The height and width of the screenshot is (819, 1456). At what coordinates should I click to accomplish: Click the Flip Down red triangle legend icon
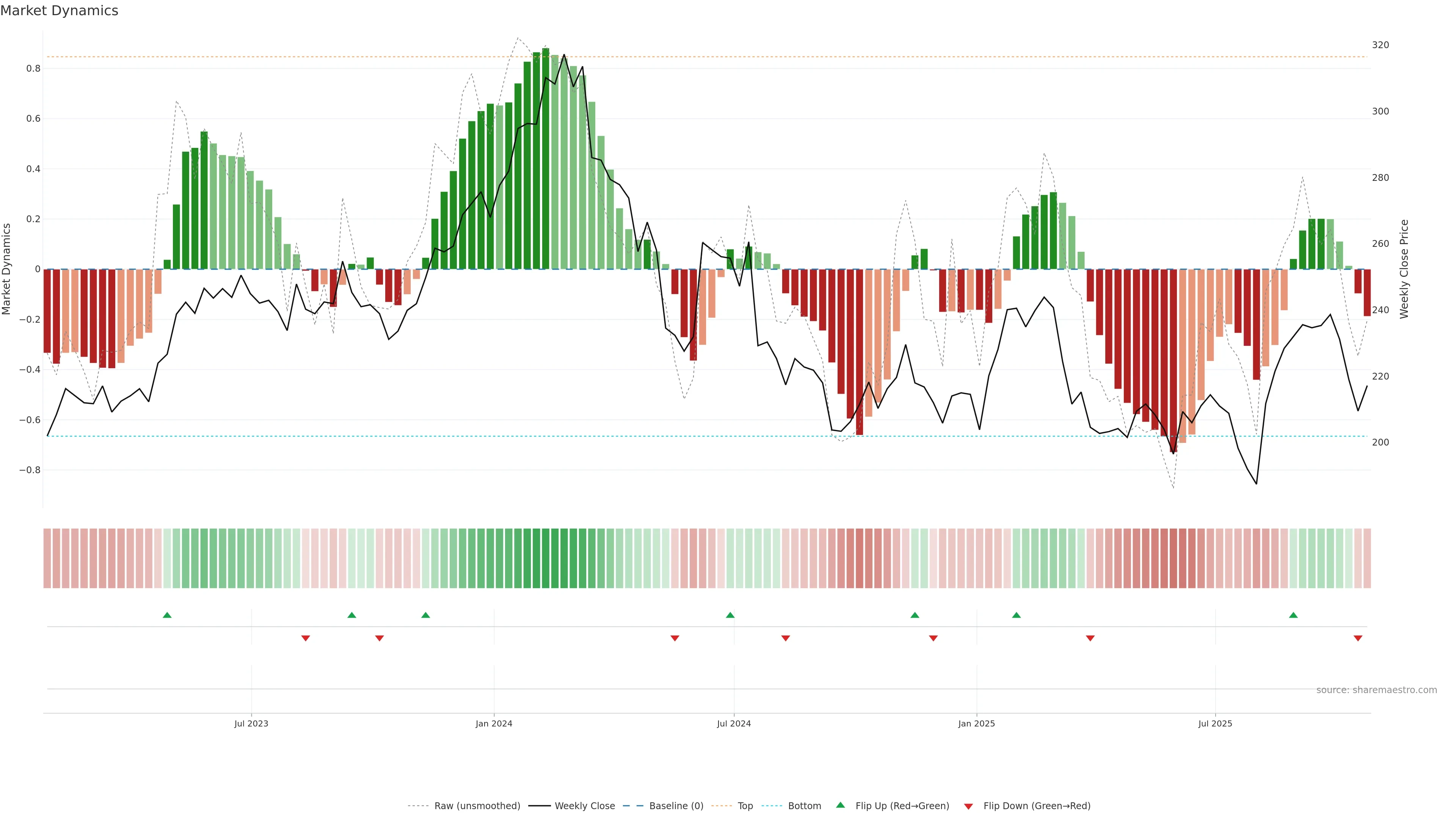click(968, 806)
